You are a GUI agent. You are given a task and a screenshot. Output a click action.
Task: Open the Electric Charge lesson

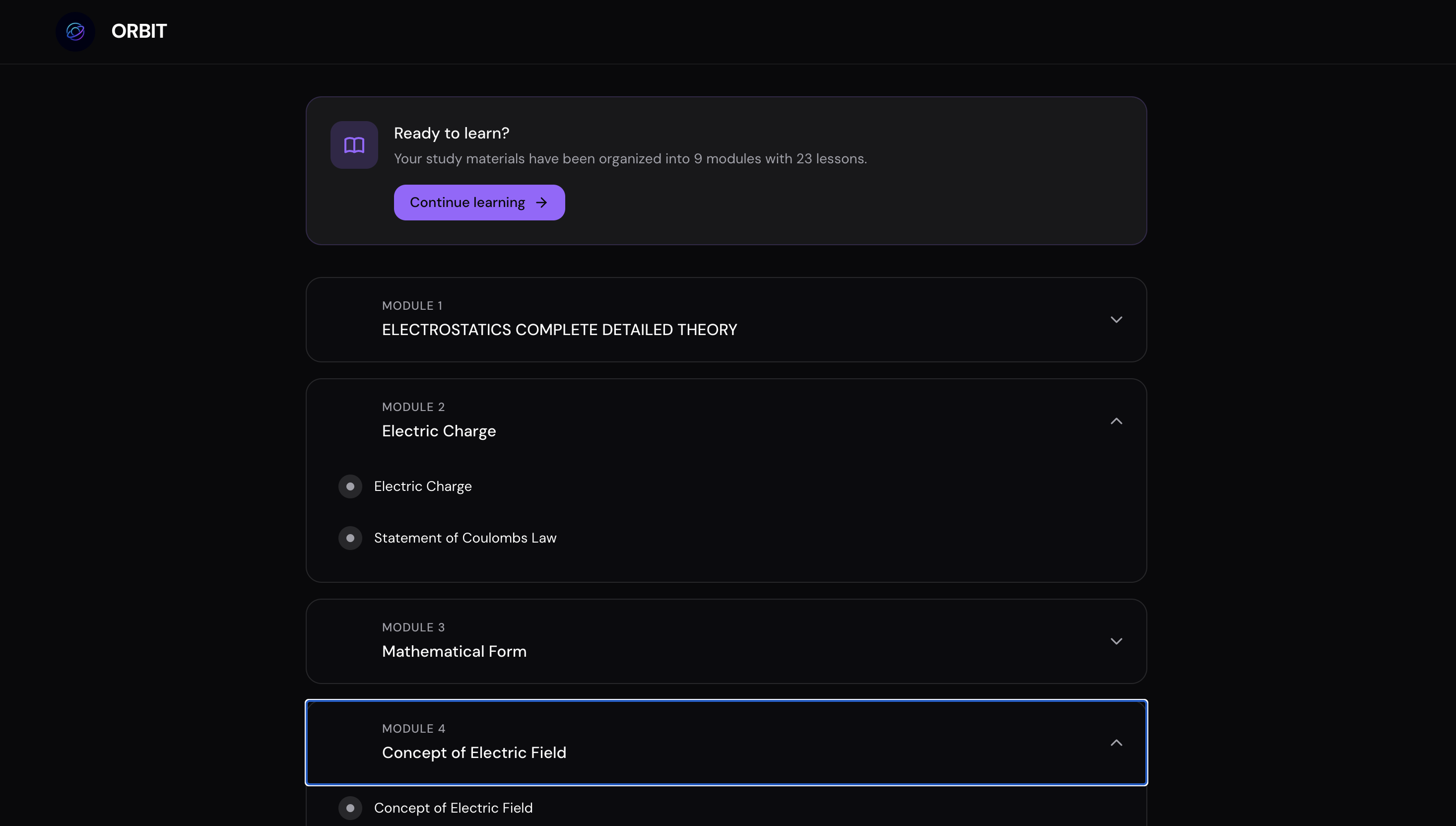point(422,487)
